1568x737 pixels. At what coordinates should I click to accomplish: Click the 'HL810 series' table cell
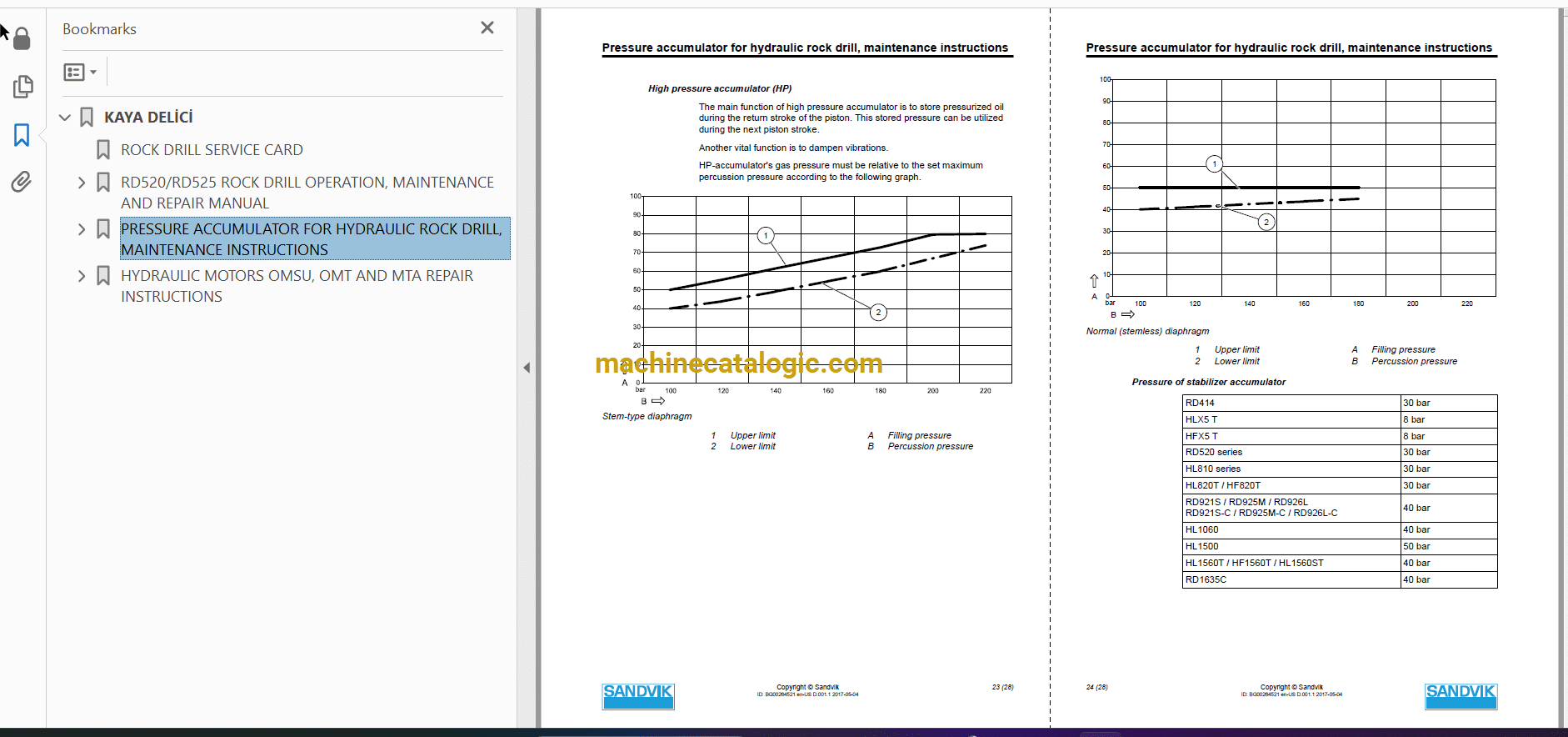pos(1291,469)
